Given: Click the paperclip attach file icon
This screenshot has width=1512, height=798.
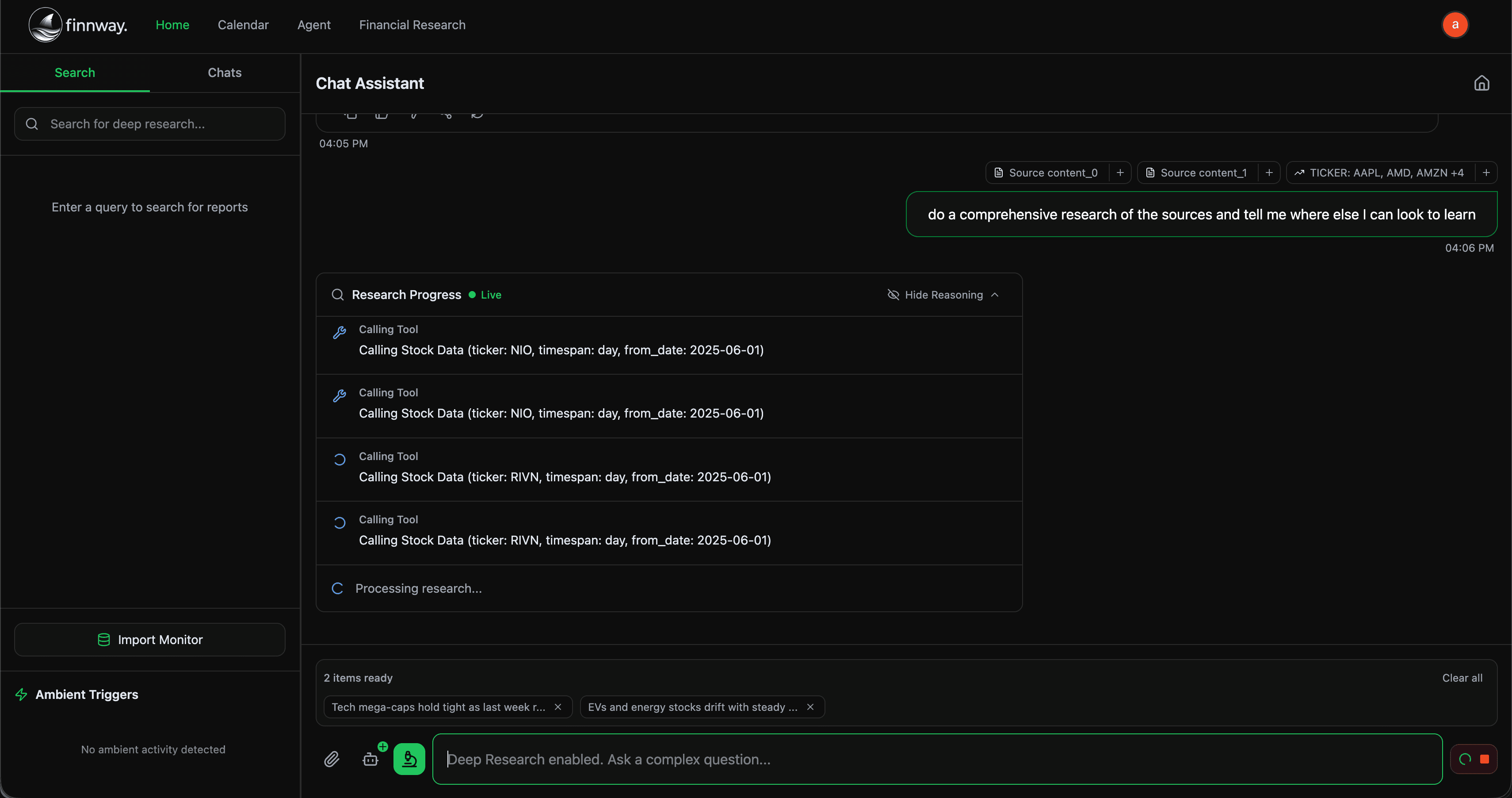Looking at the screenshot, I should click(x=332, y=759).
